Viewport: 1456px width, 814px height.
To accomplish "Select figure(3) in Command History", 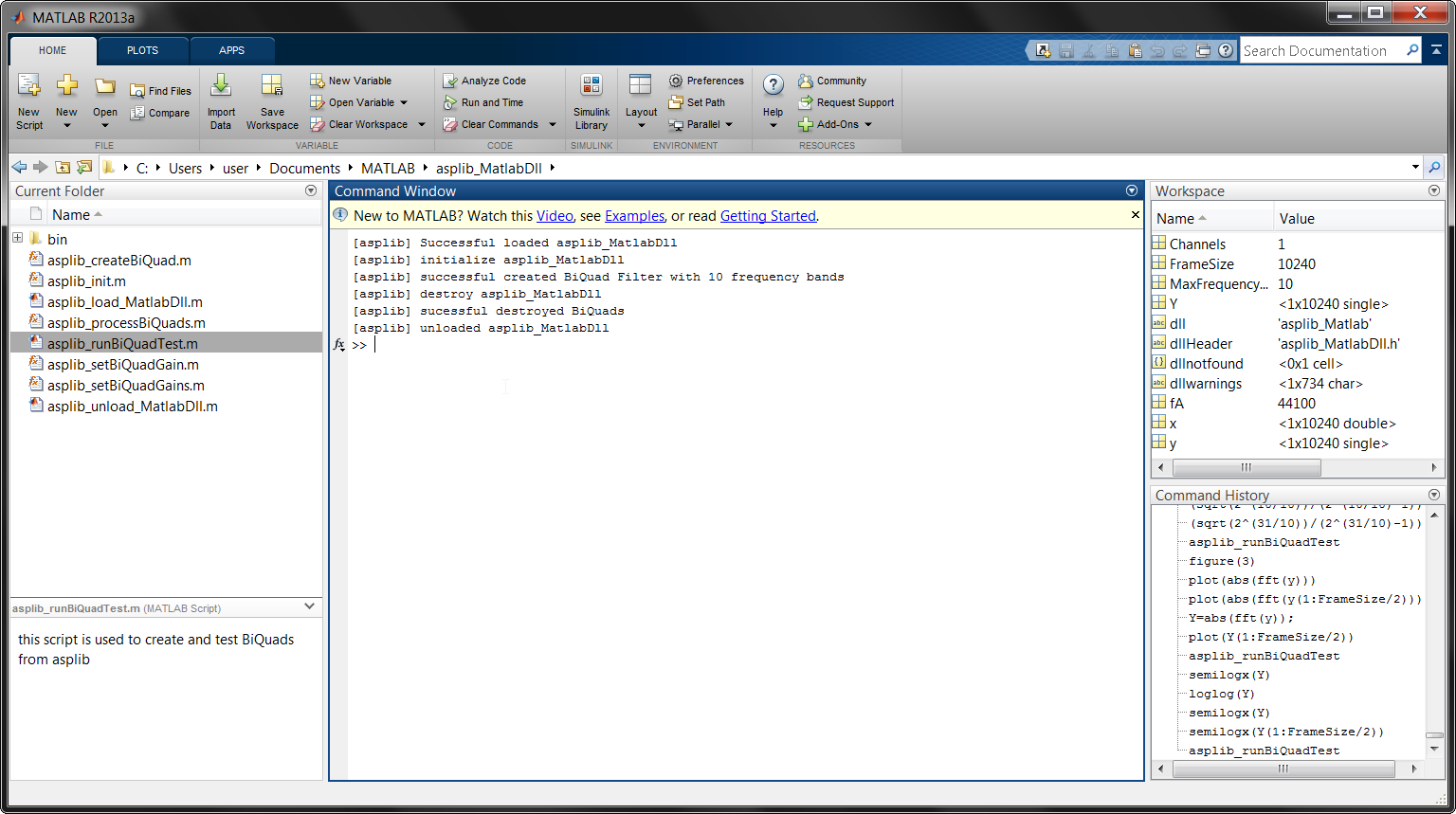I will pyautogui.click(x=1224, y=561).
